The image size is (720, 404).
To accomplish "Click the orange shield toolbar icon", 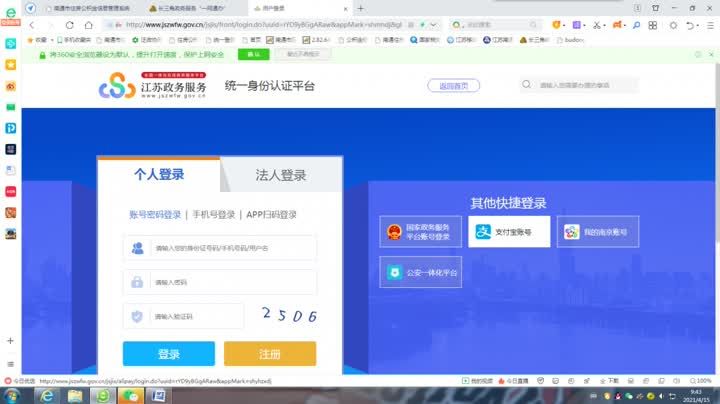I will [556, 25].
